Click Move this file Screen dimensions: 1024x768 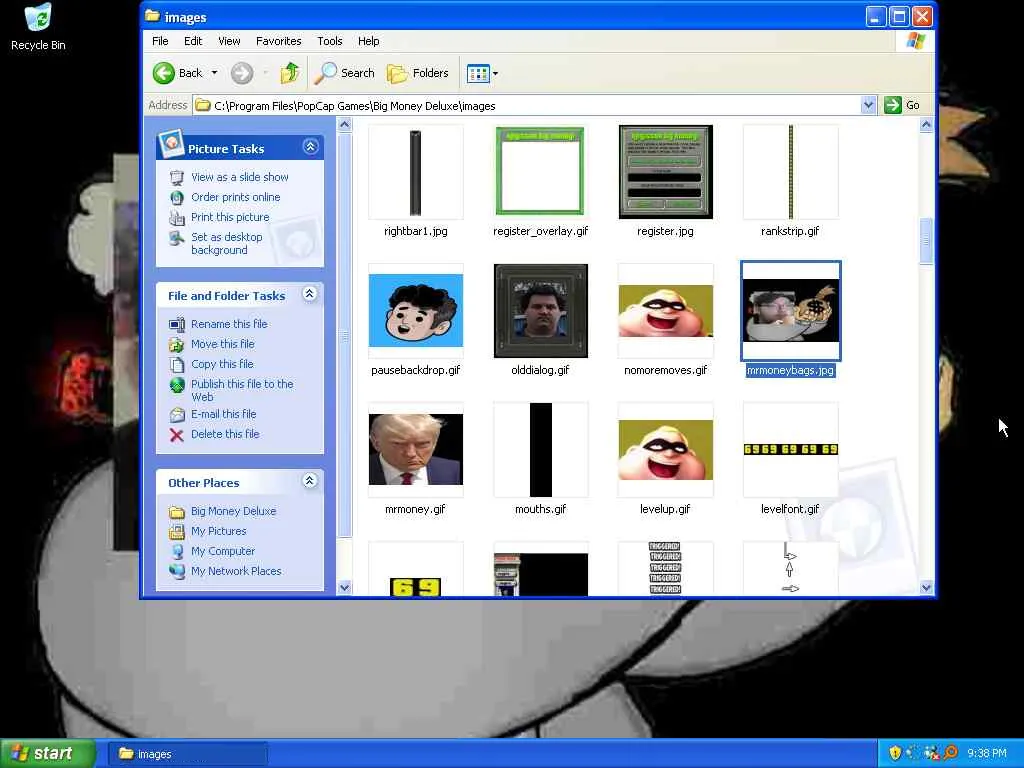click(x=223, y=344)
